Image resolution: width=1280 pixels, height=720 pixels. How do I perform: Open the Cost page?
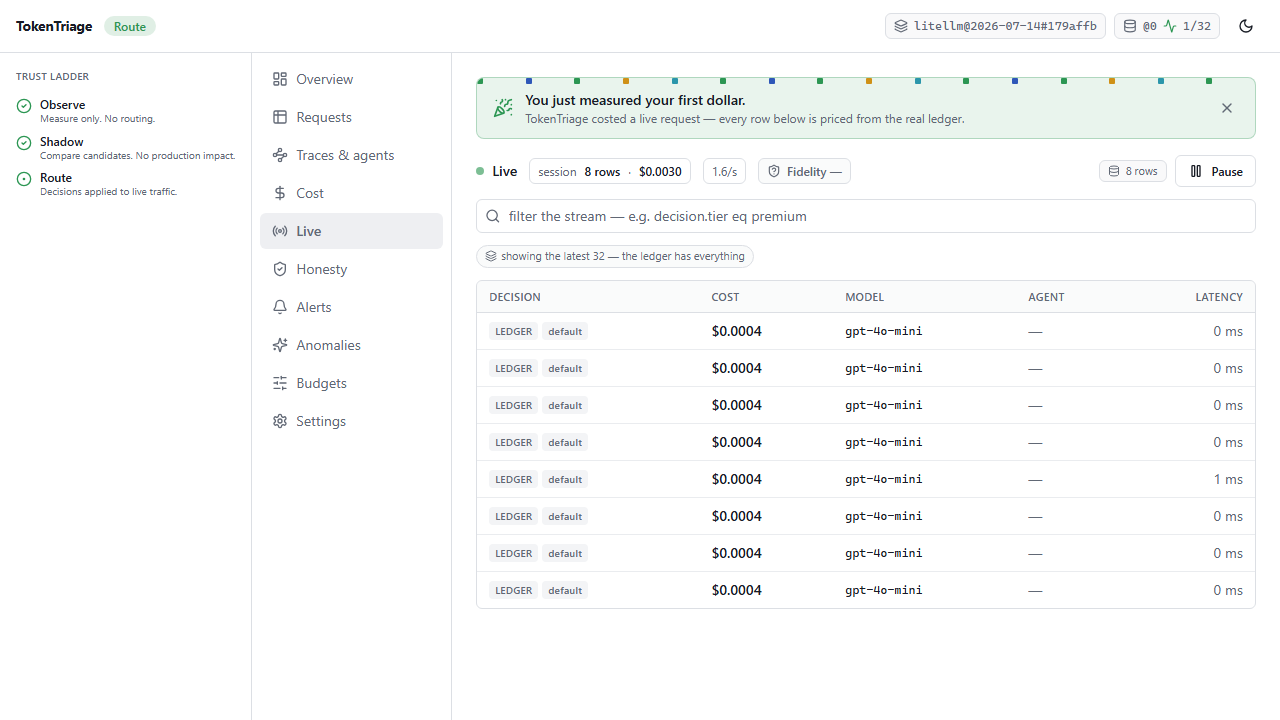point(351,193)
